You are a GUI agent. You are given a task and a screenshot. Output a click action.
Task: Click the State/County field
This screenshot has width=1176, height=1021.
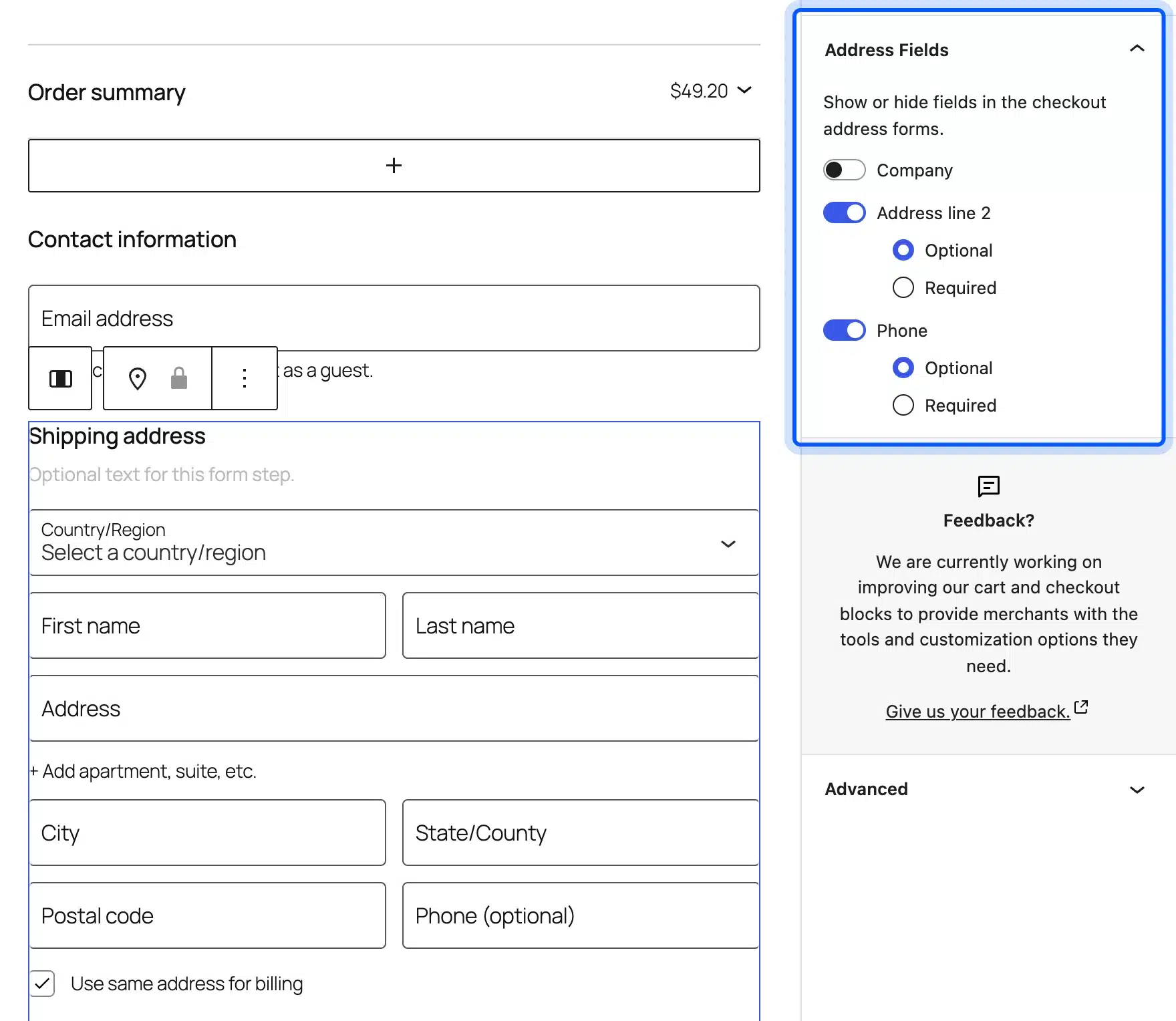tap(581, 833)
